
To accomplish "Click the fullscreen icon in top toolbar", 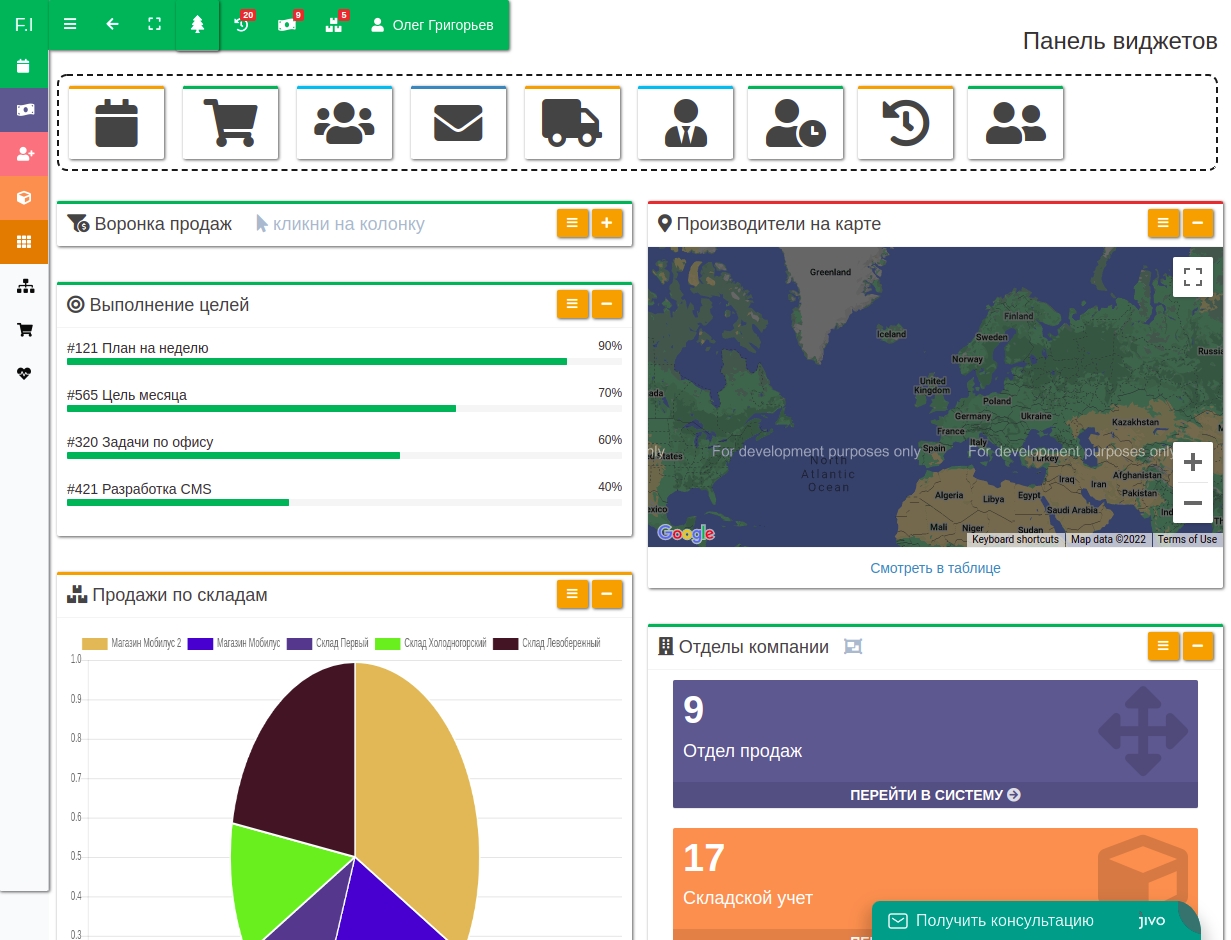I will click(154, 25).
